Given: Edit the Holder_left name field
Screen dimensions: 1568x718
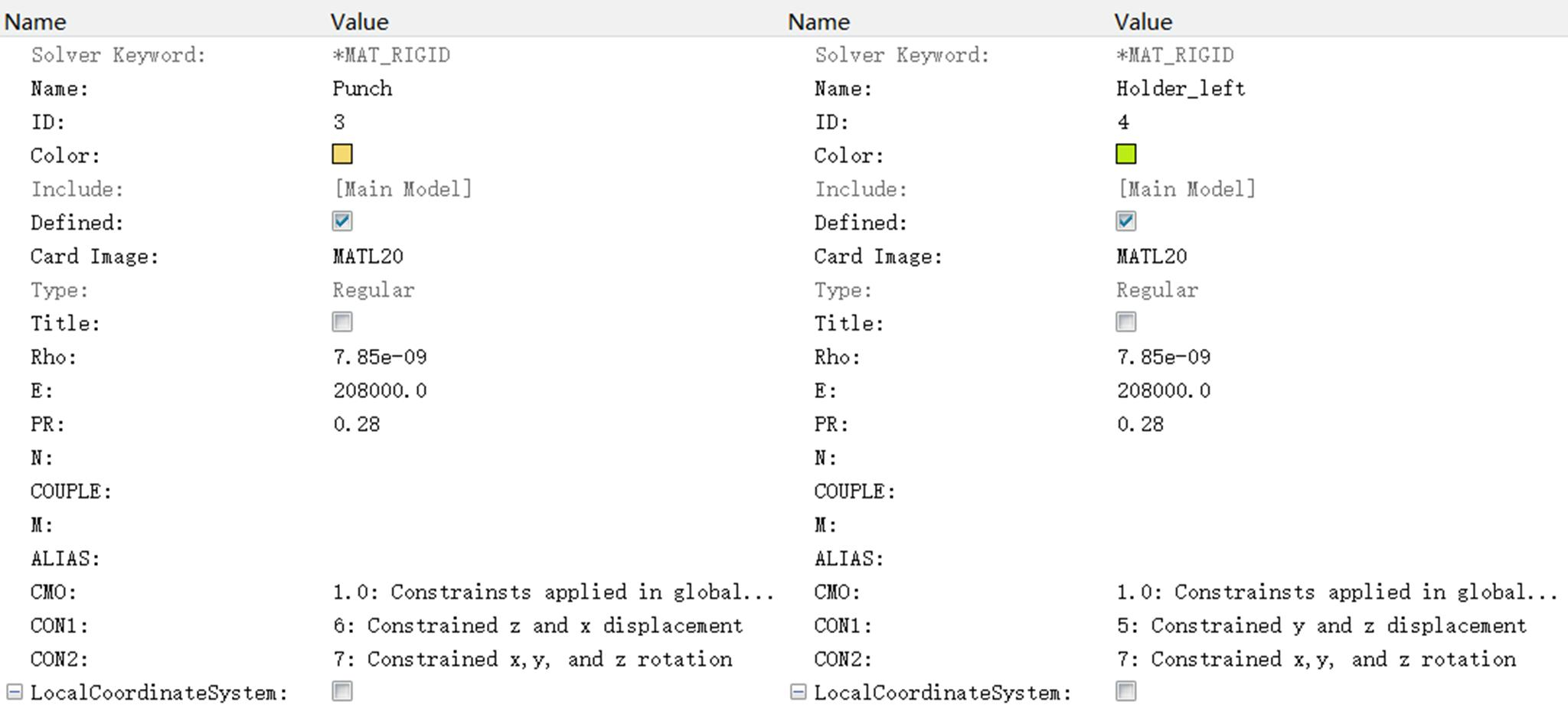Looking at the screenshot, I should pos(1180,88).
